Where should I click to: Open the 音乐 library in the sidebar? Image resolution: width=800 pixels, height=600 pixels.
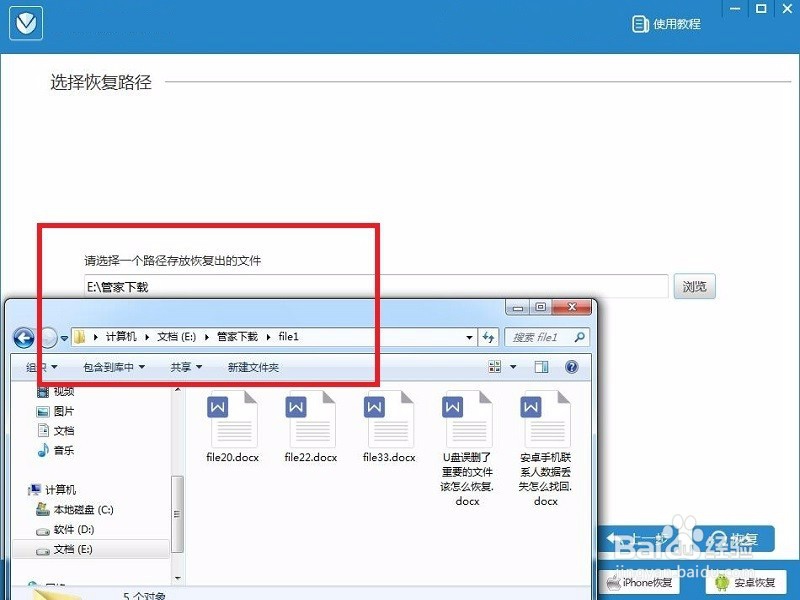coord(62,450)
